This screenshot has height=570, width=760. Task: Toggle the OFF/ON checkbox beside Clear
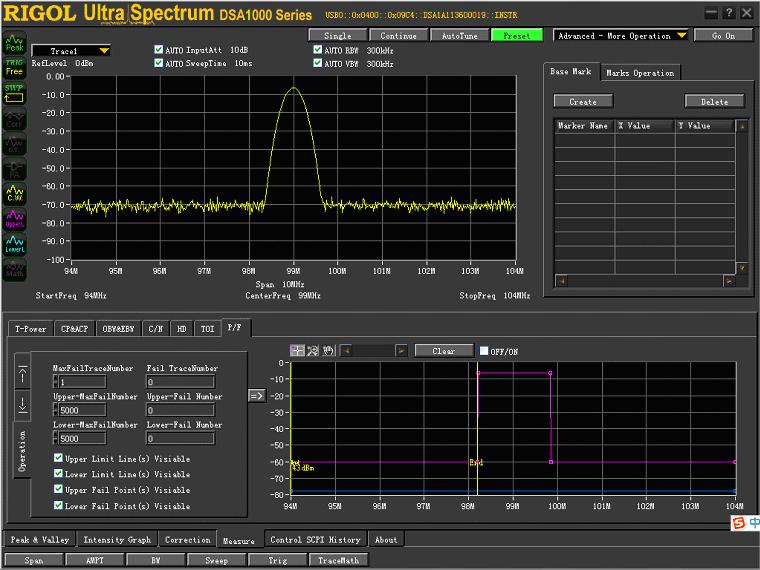click(484, 351)
